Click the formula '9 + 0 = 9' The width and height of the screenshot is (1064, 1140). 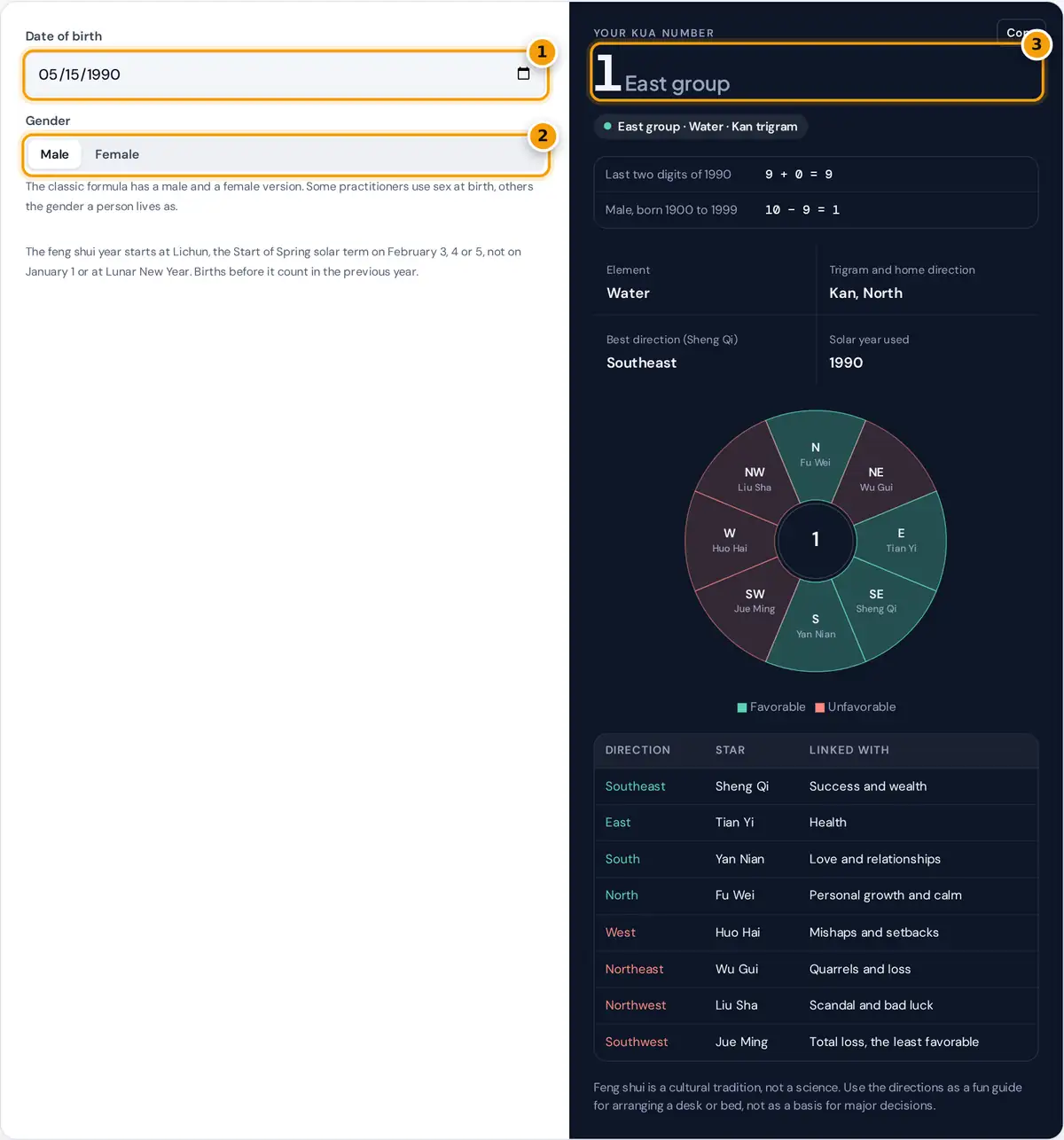(x=799, y=175)
